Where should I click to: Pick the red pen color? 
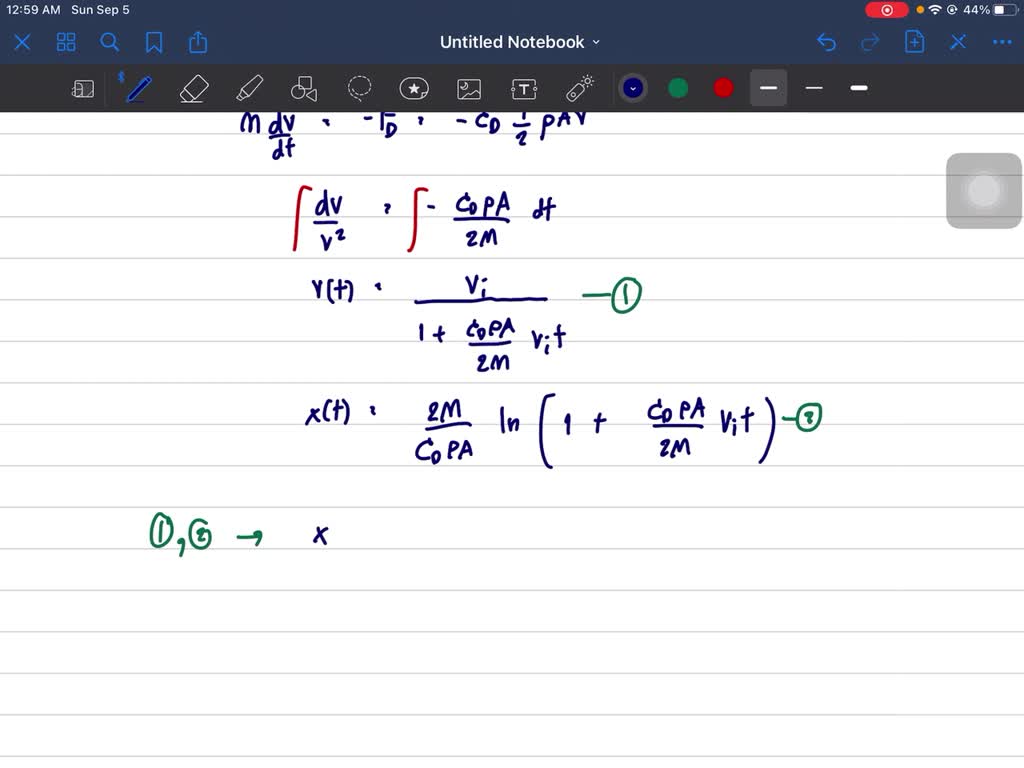pyautogui.click(x=723, y=88)
